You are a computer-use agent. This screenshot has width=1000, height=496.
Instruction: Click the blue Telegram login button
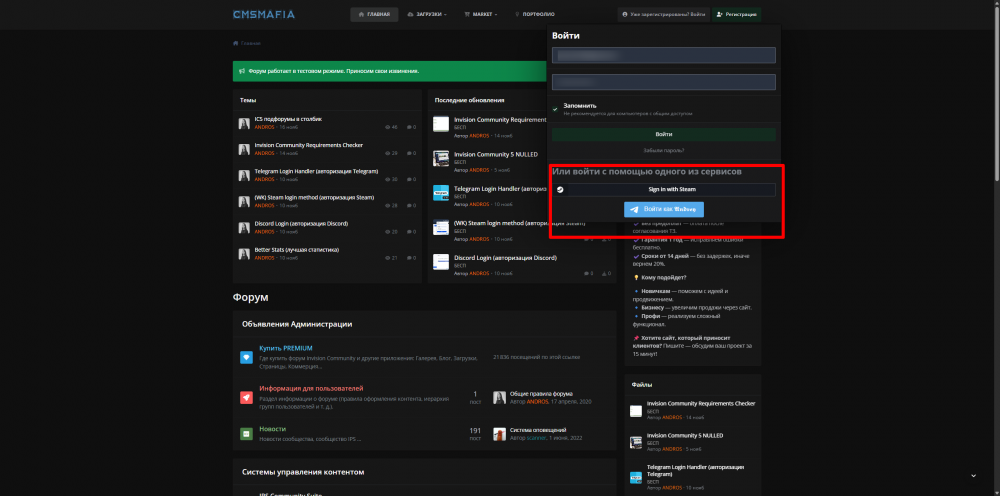[663, 209]
